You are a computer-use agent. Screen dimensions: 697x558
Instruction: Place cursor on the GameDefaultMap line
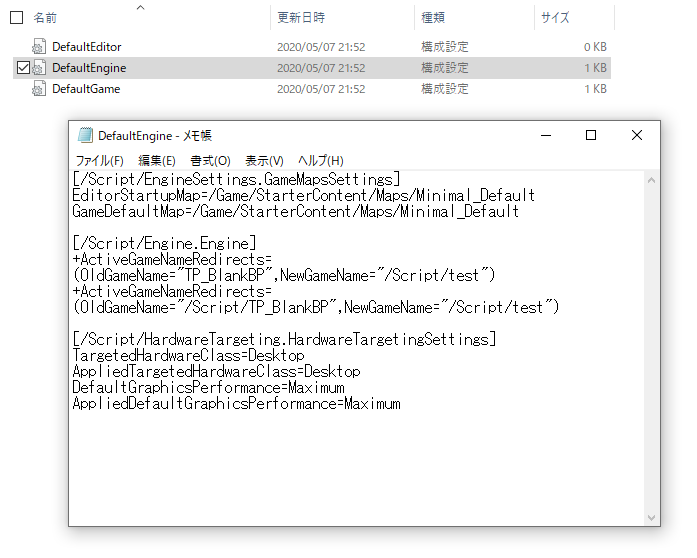296,211
